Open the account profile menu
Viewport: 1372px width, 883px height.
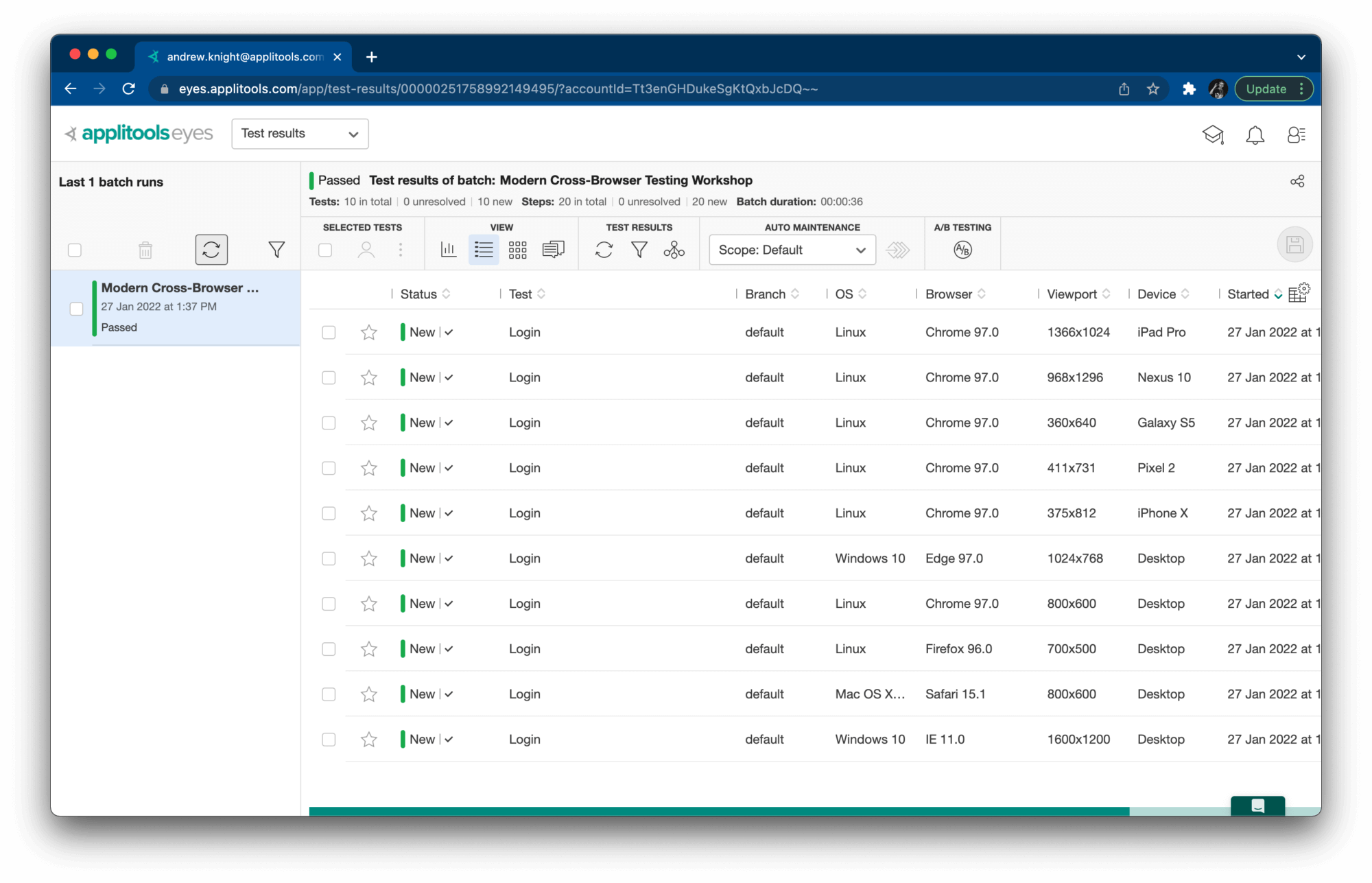tap(1297, 134)
